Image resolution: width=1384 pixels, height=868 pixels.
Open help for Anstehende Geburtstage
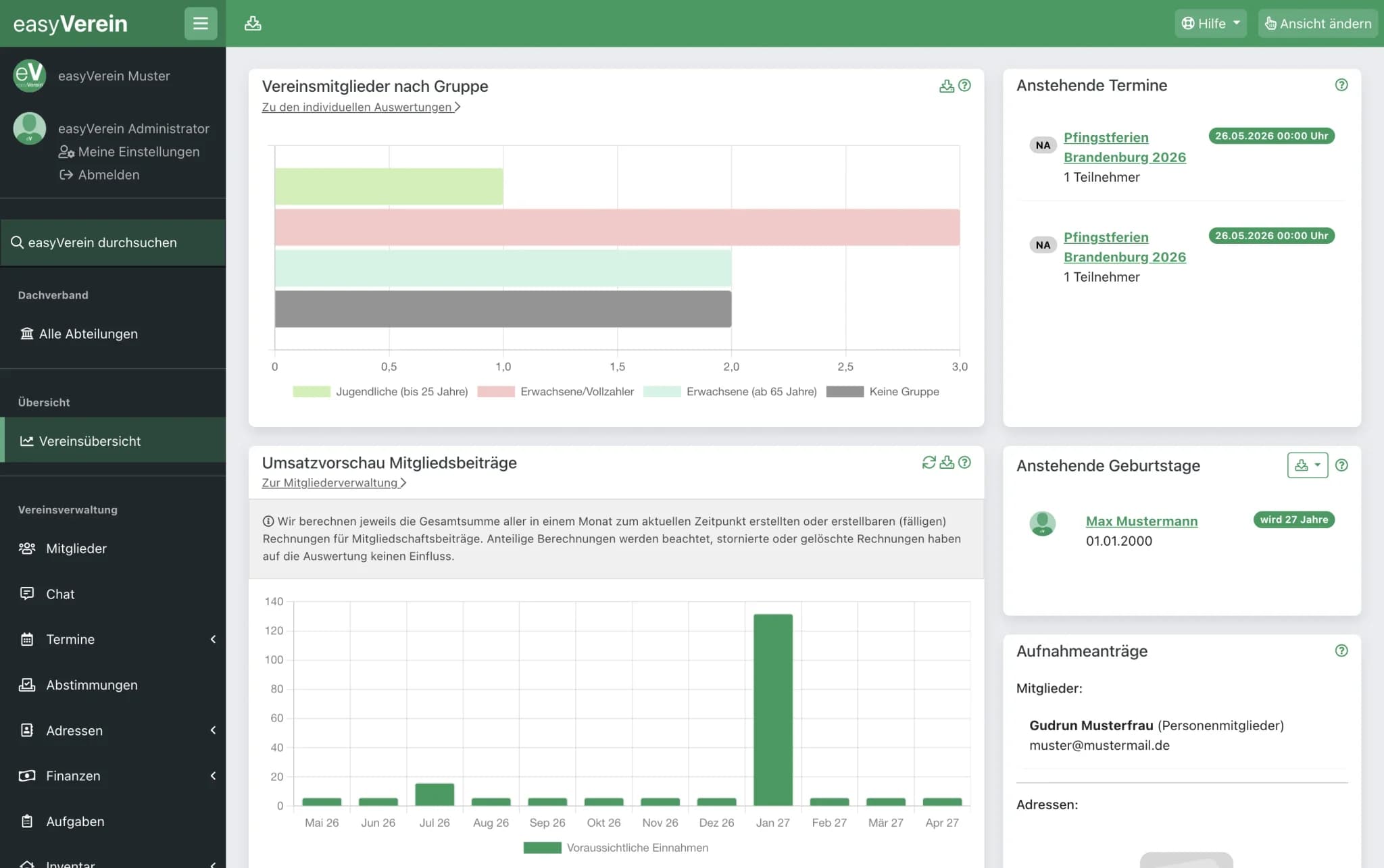click(x=1341, y=465)
